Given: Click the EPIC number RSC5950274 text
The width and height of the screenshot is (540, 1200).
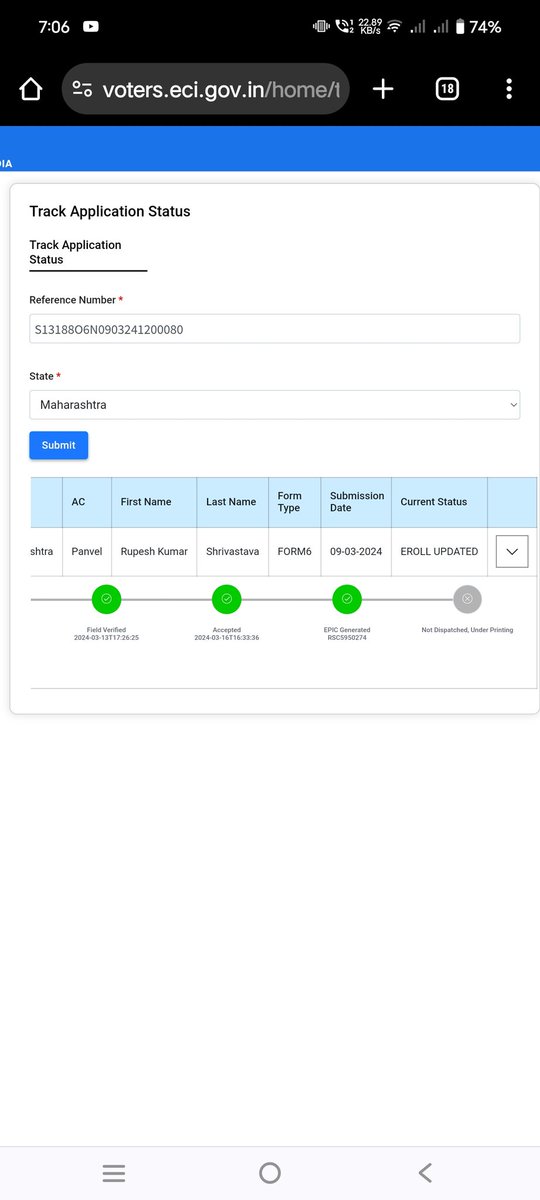Looking at the screenshot, I should 347,637.
